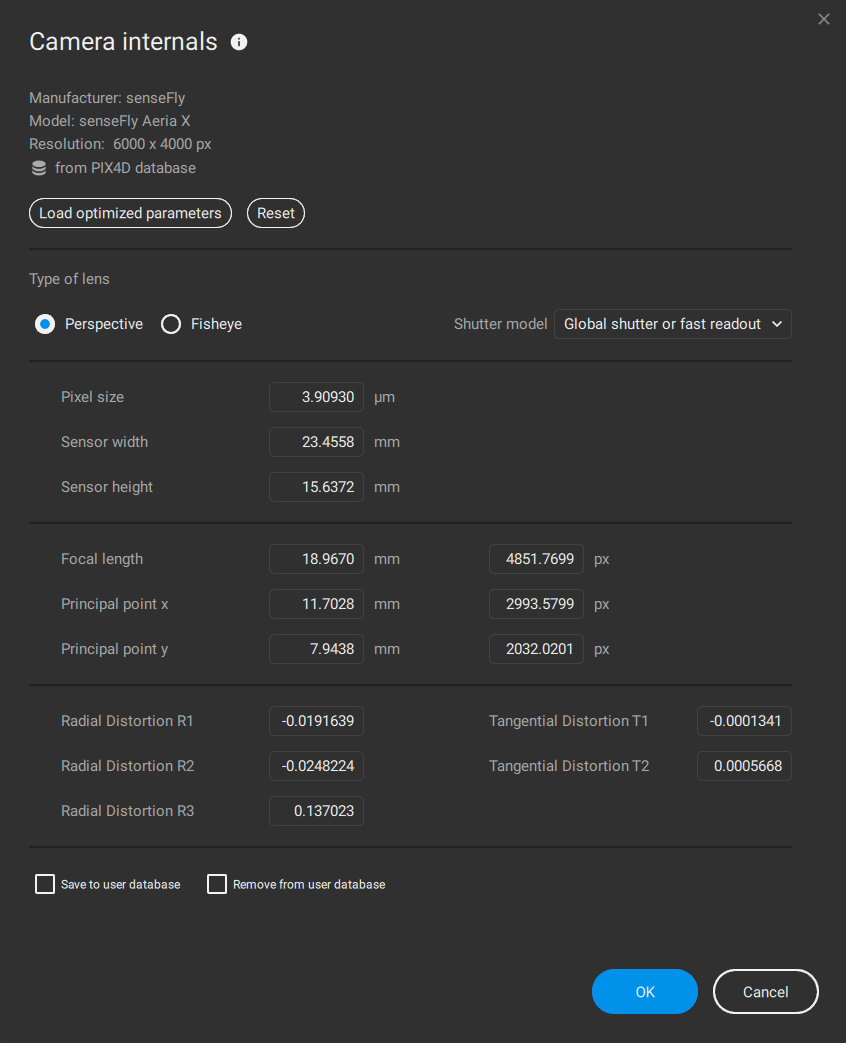Click the Sensor height field
846x1043 pixels.
316,487
